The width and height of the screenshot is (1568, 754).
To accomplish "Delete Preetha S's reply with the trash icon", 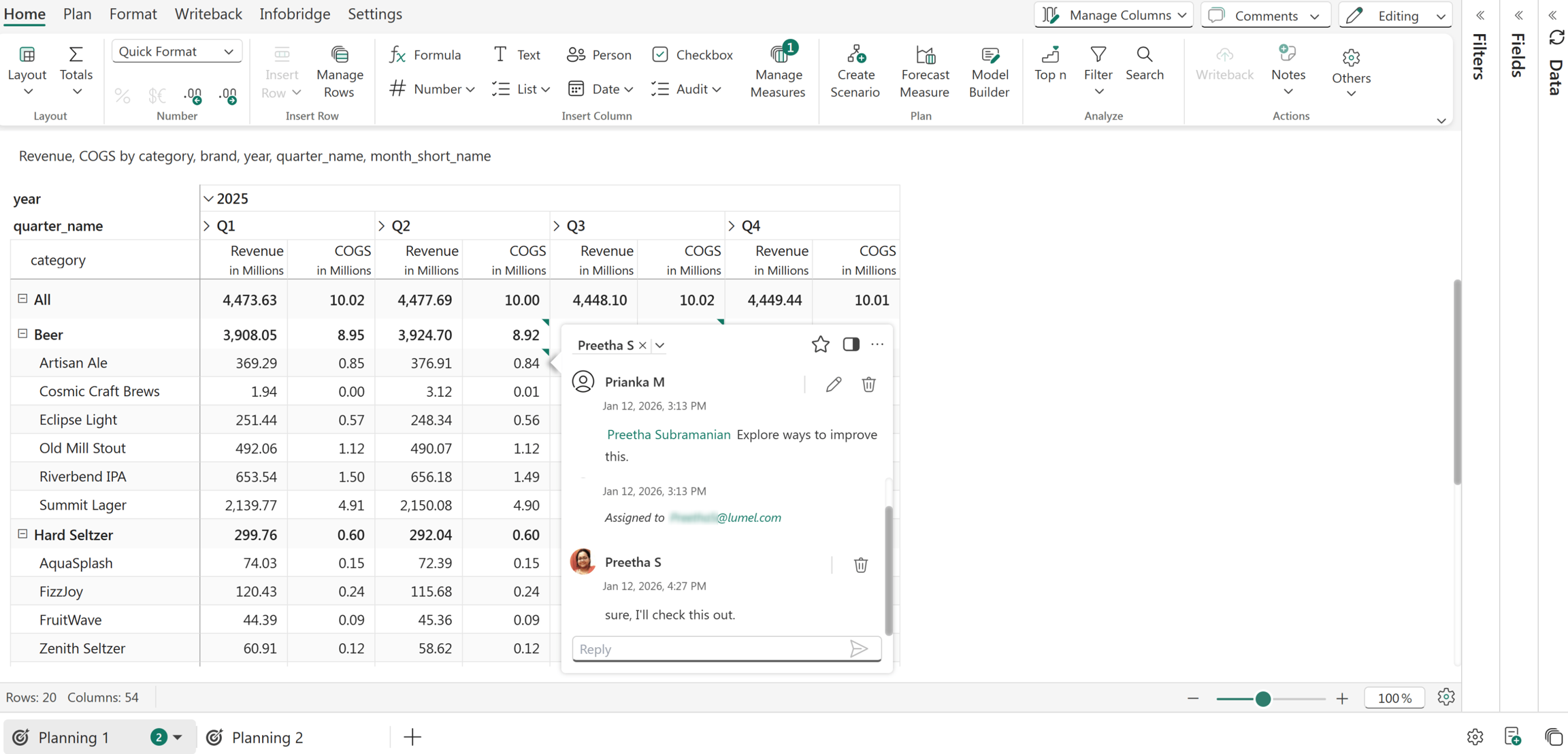I will [x=860, y=565].
